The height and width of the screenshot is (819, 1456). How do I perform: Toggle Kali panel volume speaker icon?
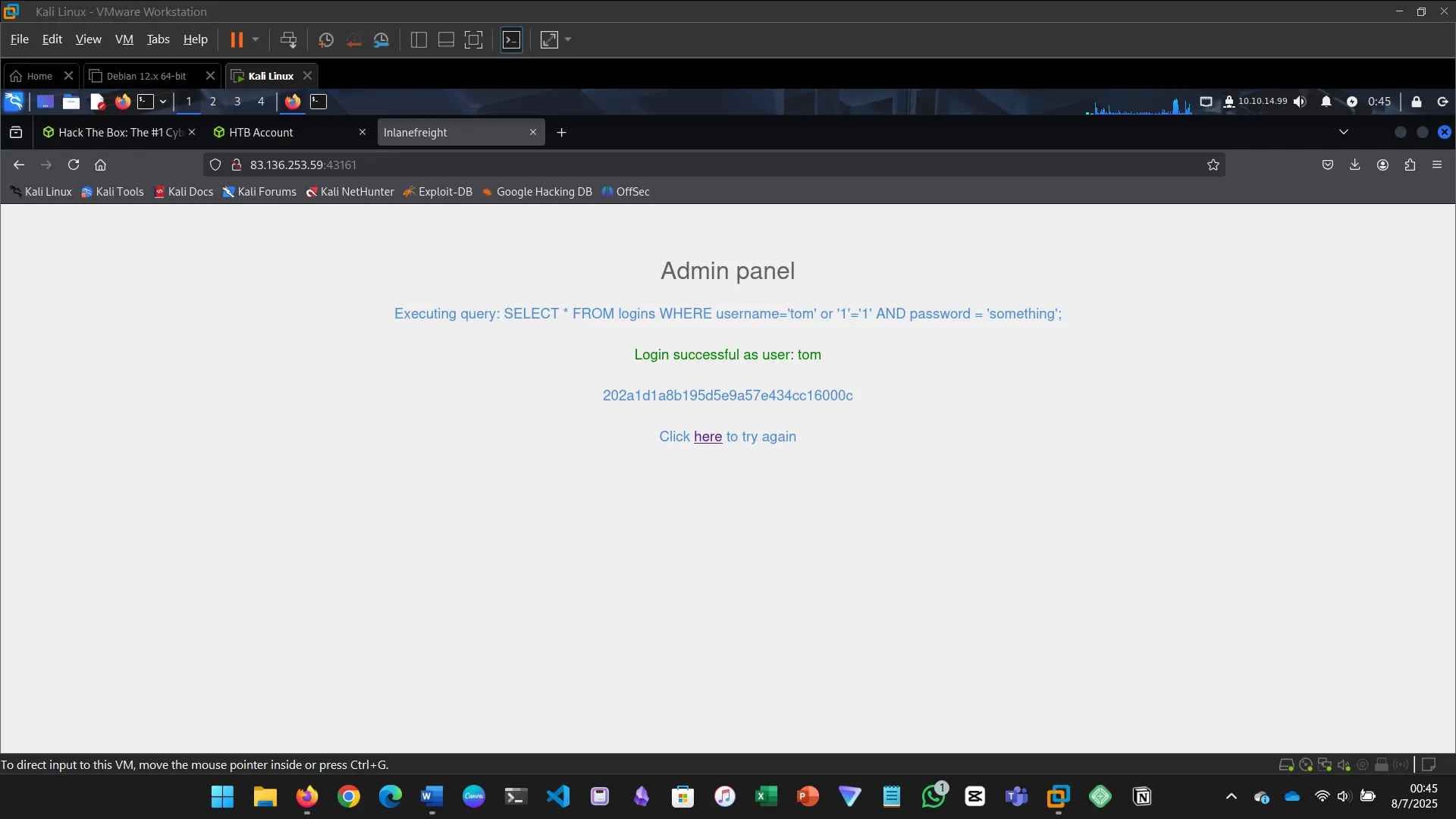[1300, 102]
